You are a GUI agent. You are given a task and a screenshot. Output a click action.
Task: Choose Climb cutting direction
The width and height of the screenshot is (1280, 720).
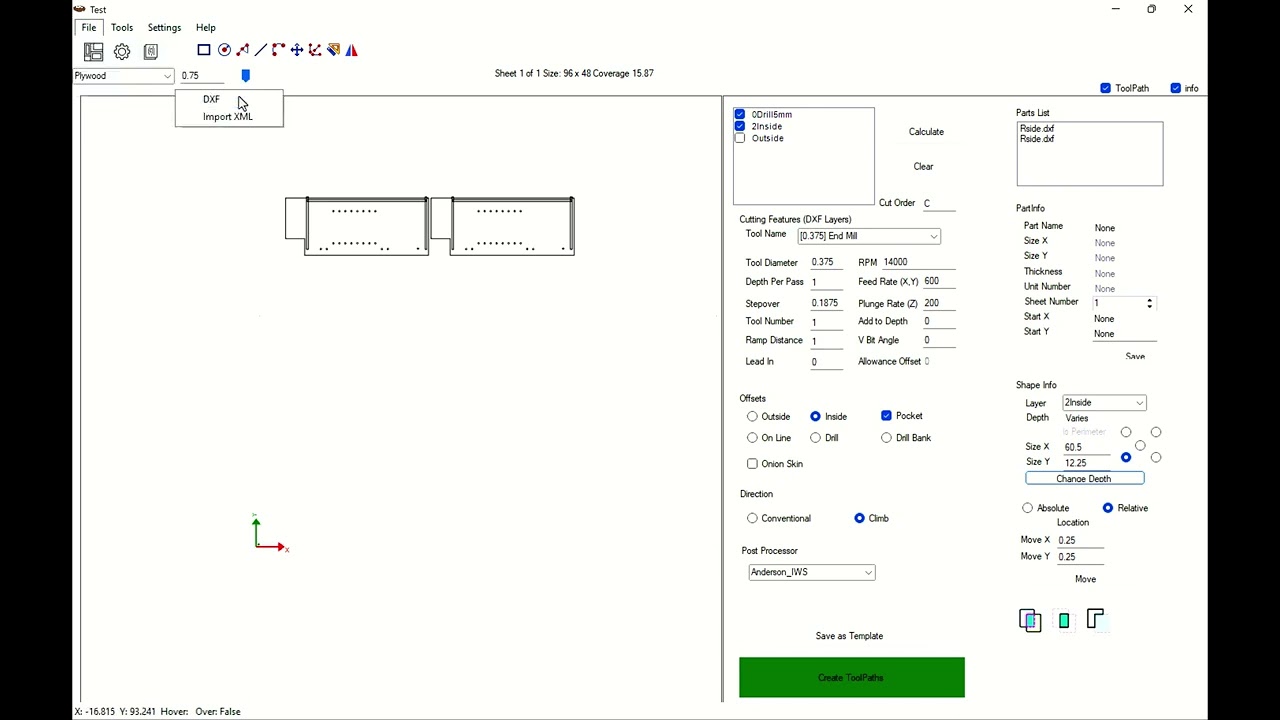[x=859, y=518]
